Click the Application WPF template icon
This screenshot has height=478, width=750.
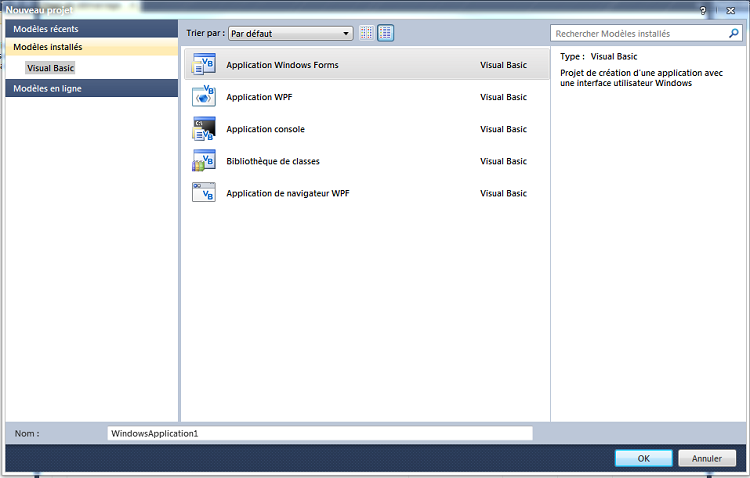[204, 97]
